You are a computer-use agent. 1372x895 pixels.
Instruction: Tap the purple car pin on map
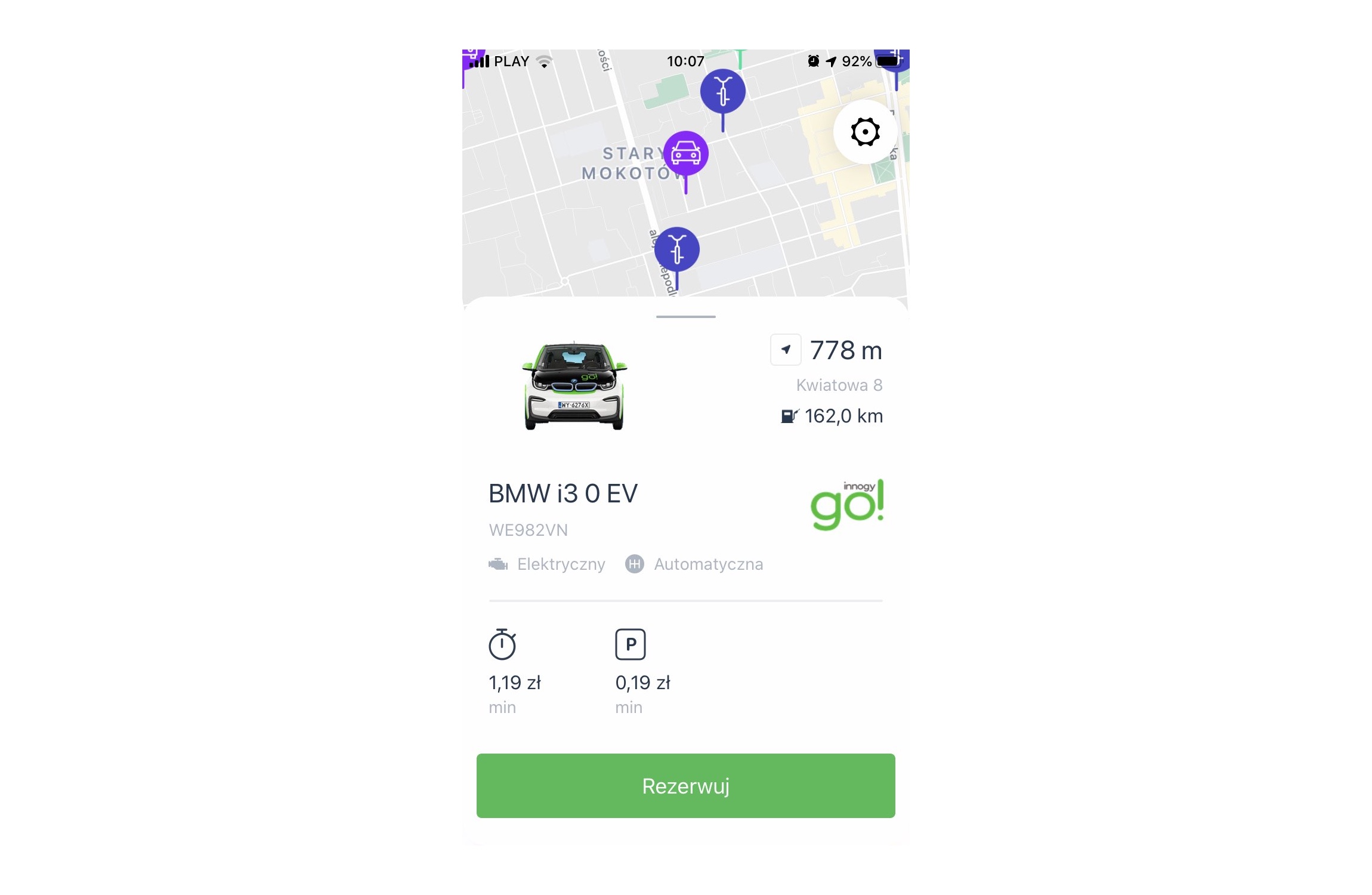pos(685,154)
